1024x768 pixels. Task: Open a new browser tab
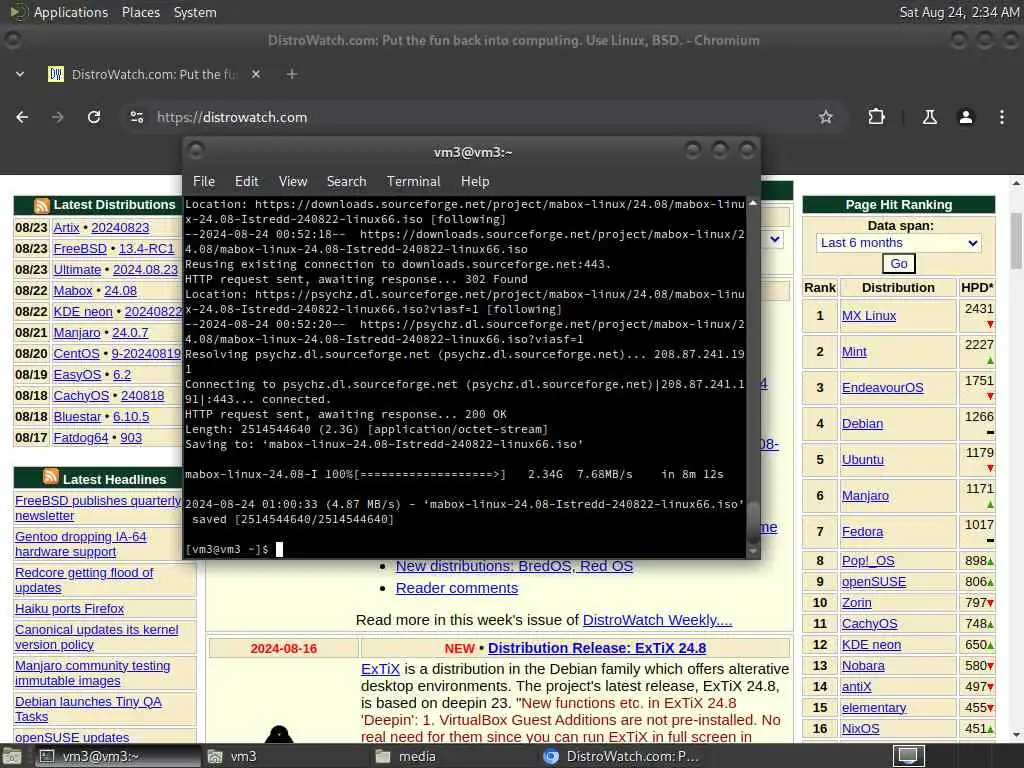click(x=292, y=74)
